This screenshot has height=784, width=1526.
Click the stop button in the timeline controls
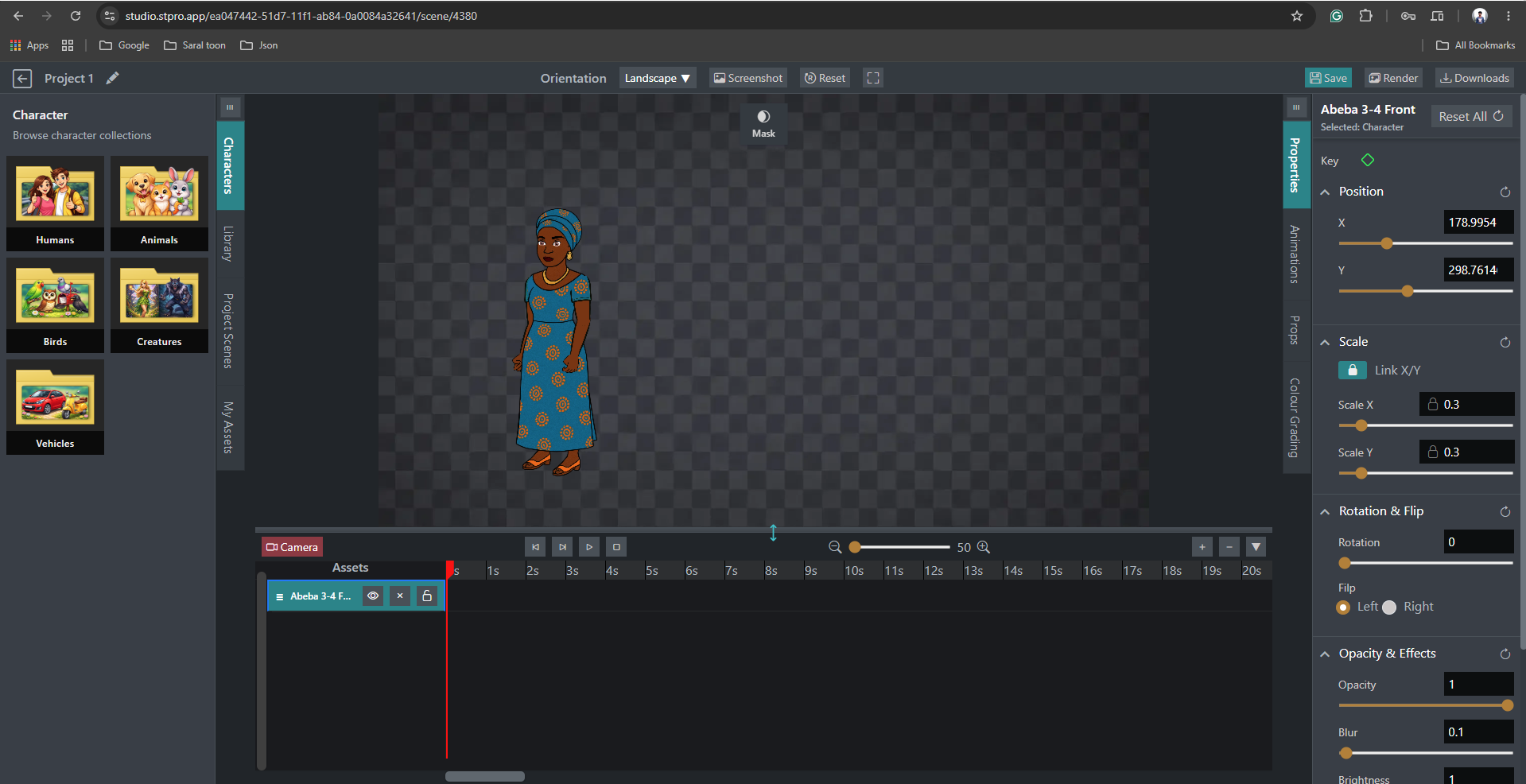pyautogui.click(x=616, y=547)
